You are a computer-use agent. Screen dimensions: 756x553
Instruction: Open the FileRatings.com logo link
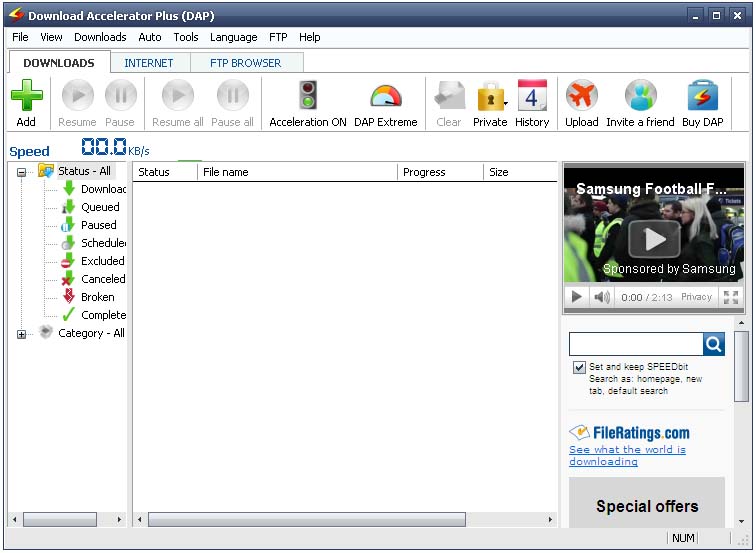coord(629,432)
